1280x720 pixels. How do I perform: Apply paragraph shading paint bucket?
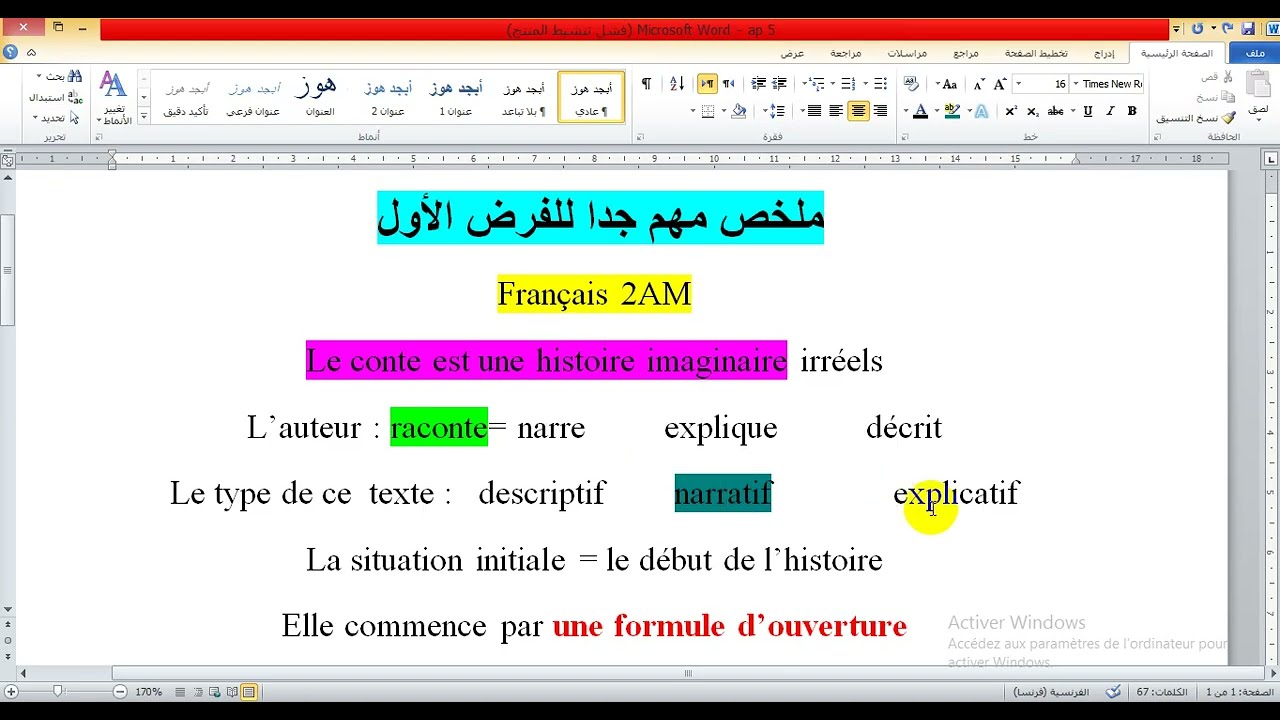tap(738, 111)
